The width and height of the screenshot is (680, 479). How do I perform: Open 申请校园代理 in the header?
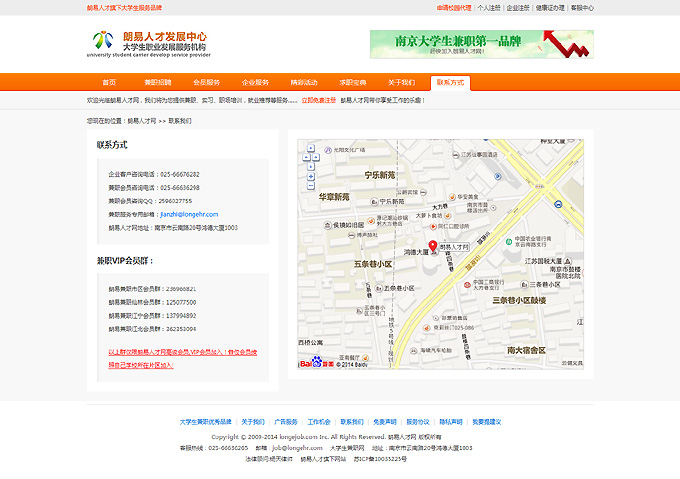coord(453,7)
